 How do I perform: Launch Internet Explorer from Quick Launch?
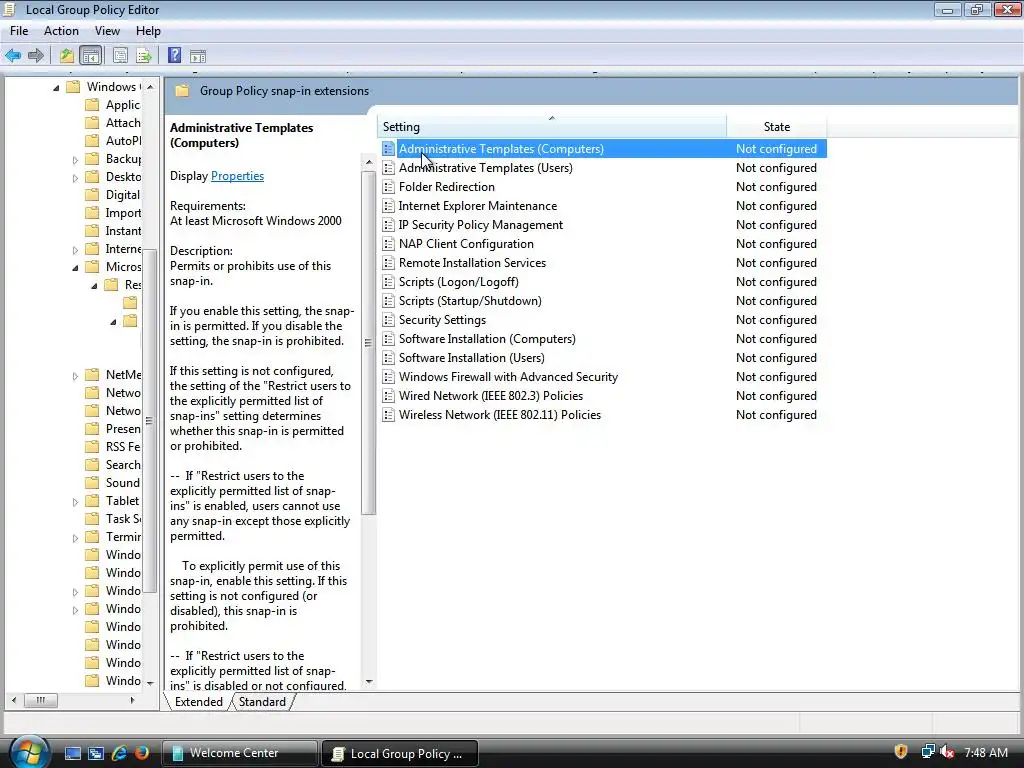pos(119,753)
